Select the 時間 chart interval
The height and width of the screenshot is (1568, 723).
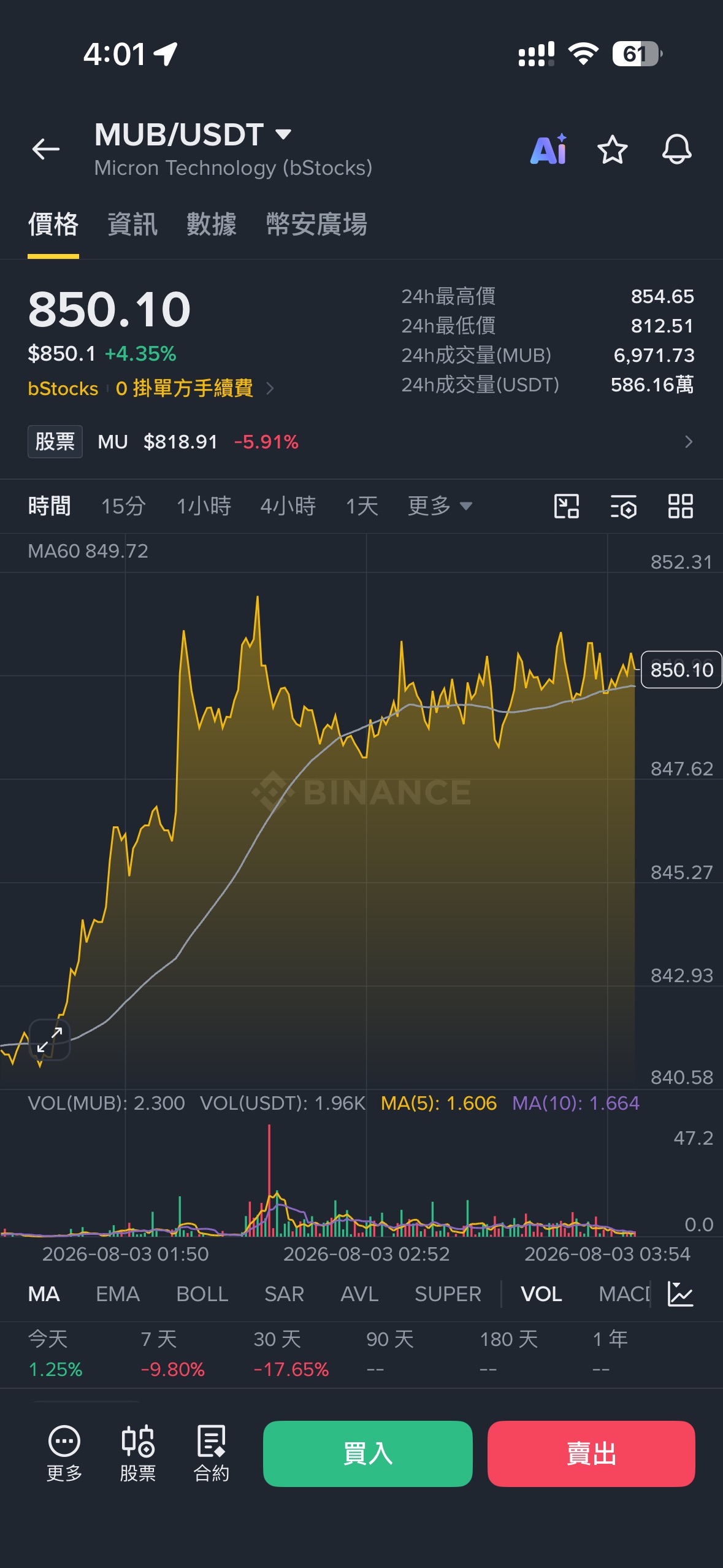(x=50, y=506)
